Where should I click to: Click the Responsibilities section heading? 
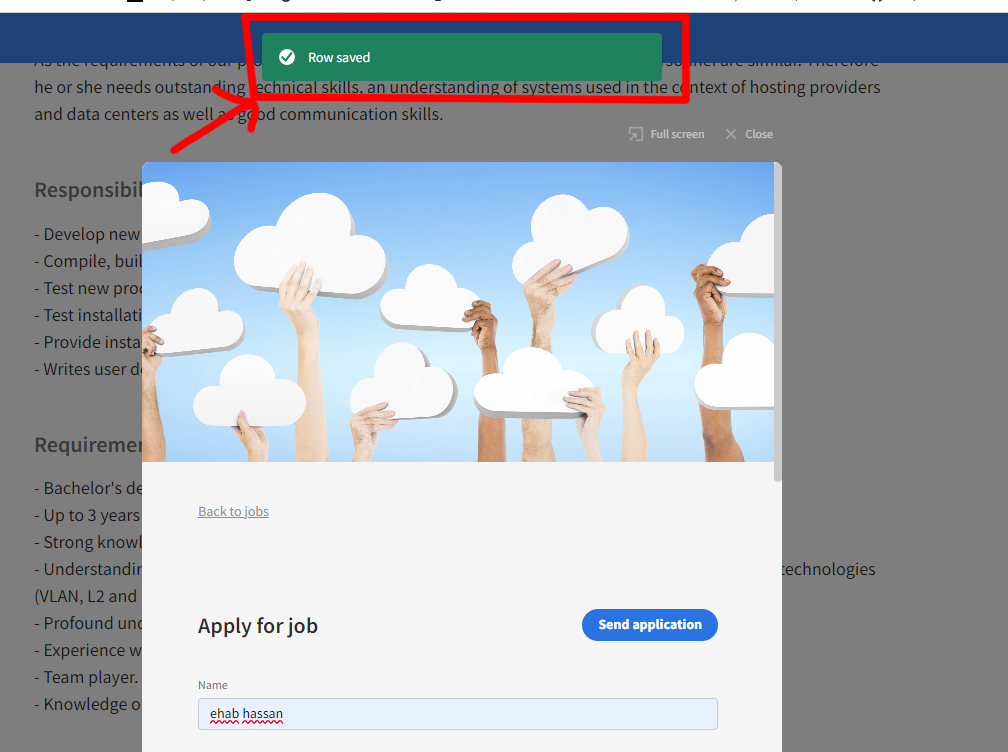point(88,189)
